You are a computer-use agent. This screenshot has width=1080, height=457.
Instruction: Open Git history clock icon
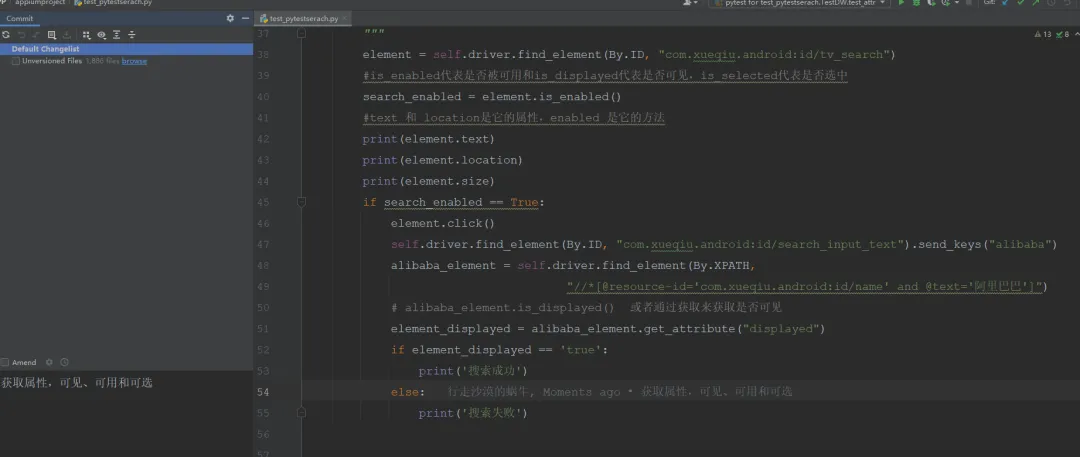point(1051,3)
